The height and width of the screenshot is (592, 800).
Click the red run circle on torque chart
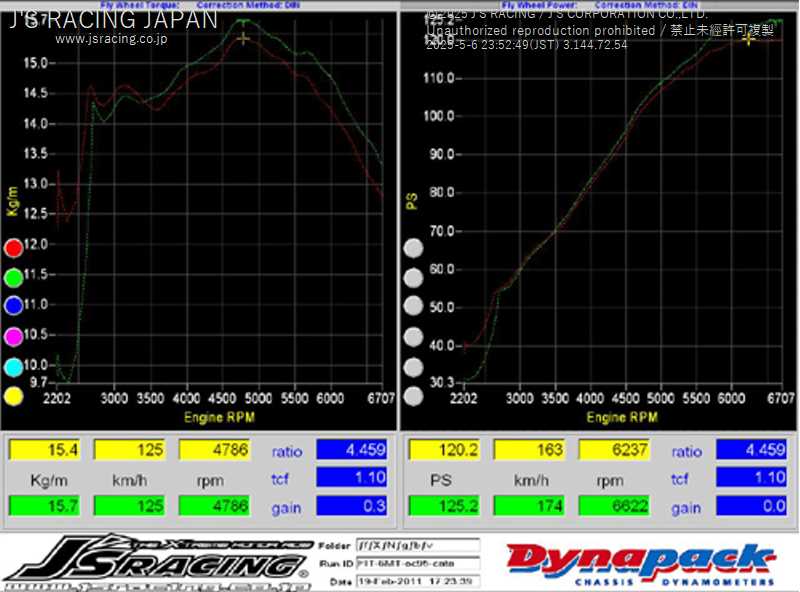click(14, 248)
